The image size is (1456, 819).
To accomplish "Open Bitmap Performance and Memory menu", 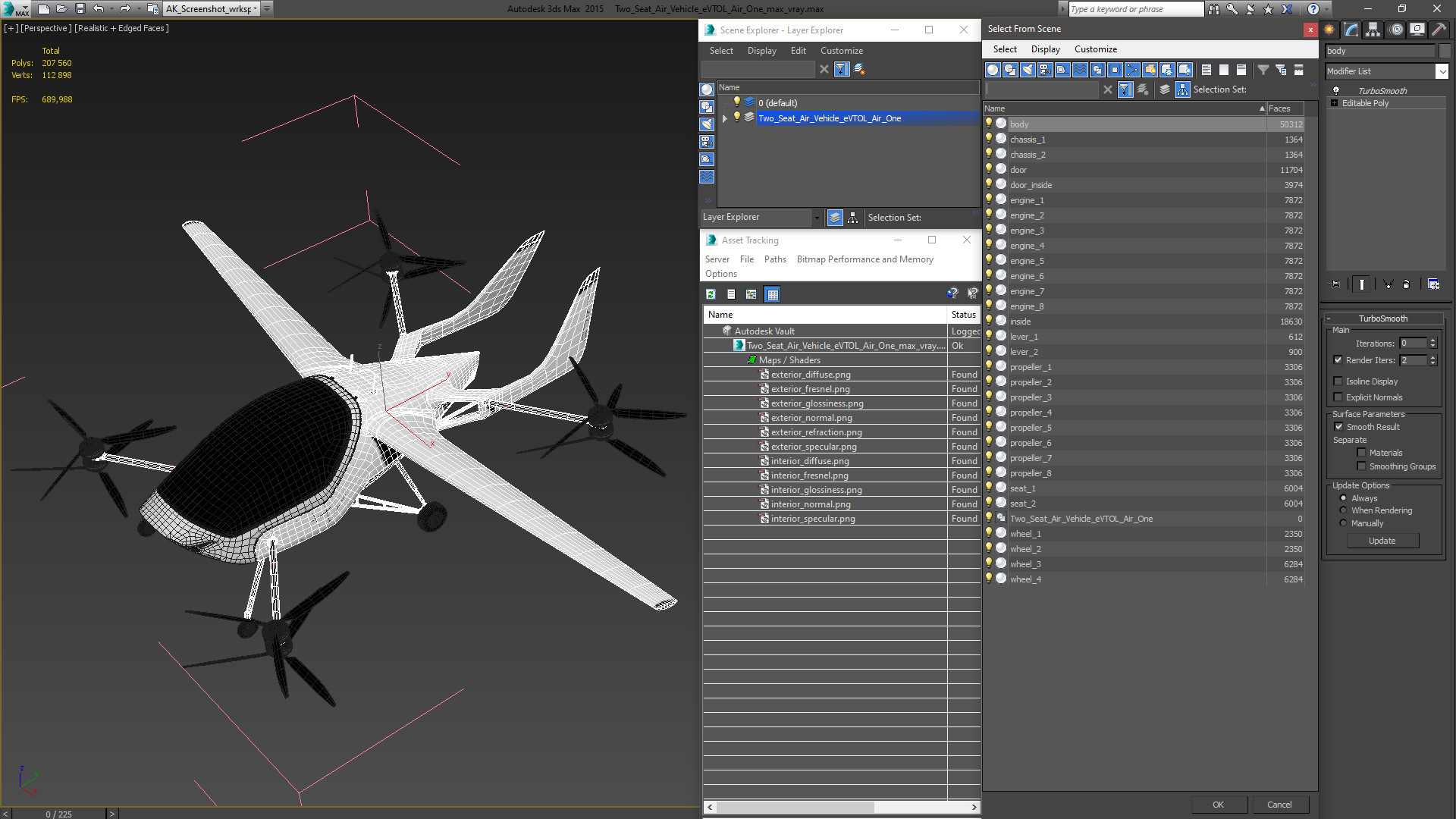I will click(x=864, y=259).
